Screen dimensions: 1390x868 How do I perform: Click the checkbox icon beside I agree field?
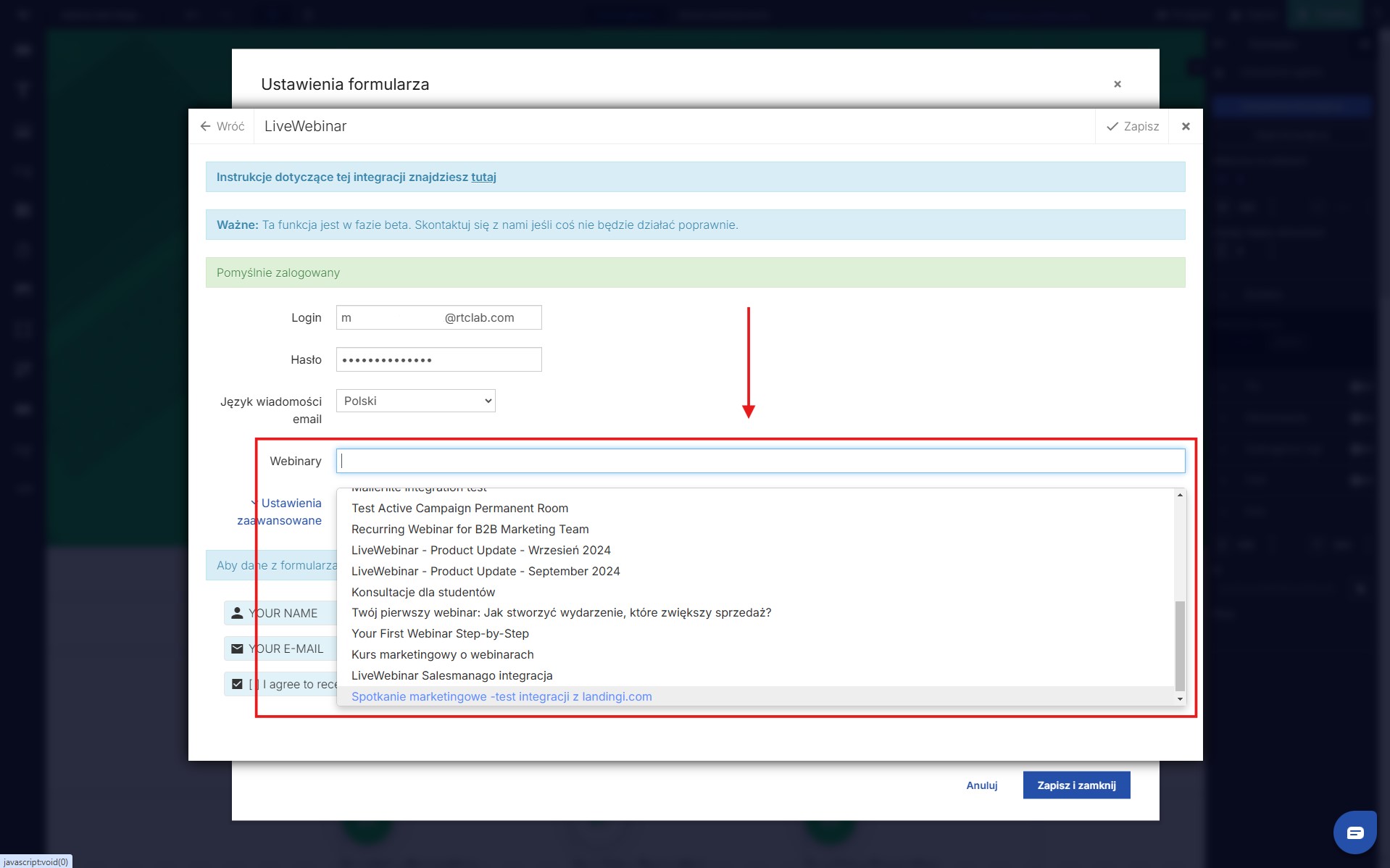click(x=237, y=684)
